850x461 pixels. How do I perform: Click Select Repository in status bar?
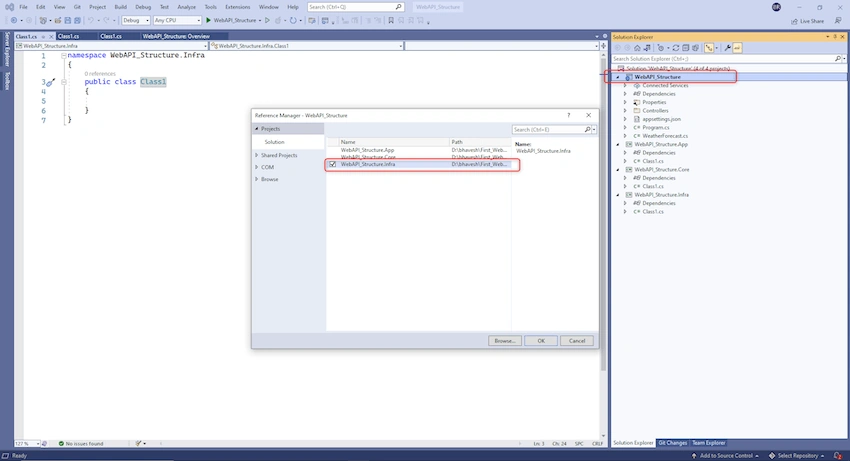coord(796,456)
